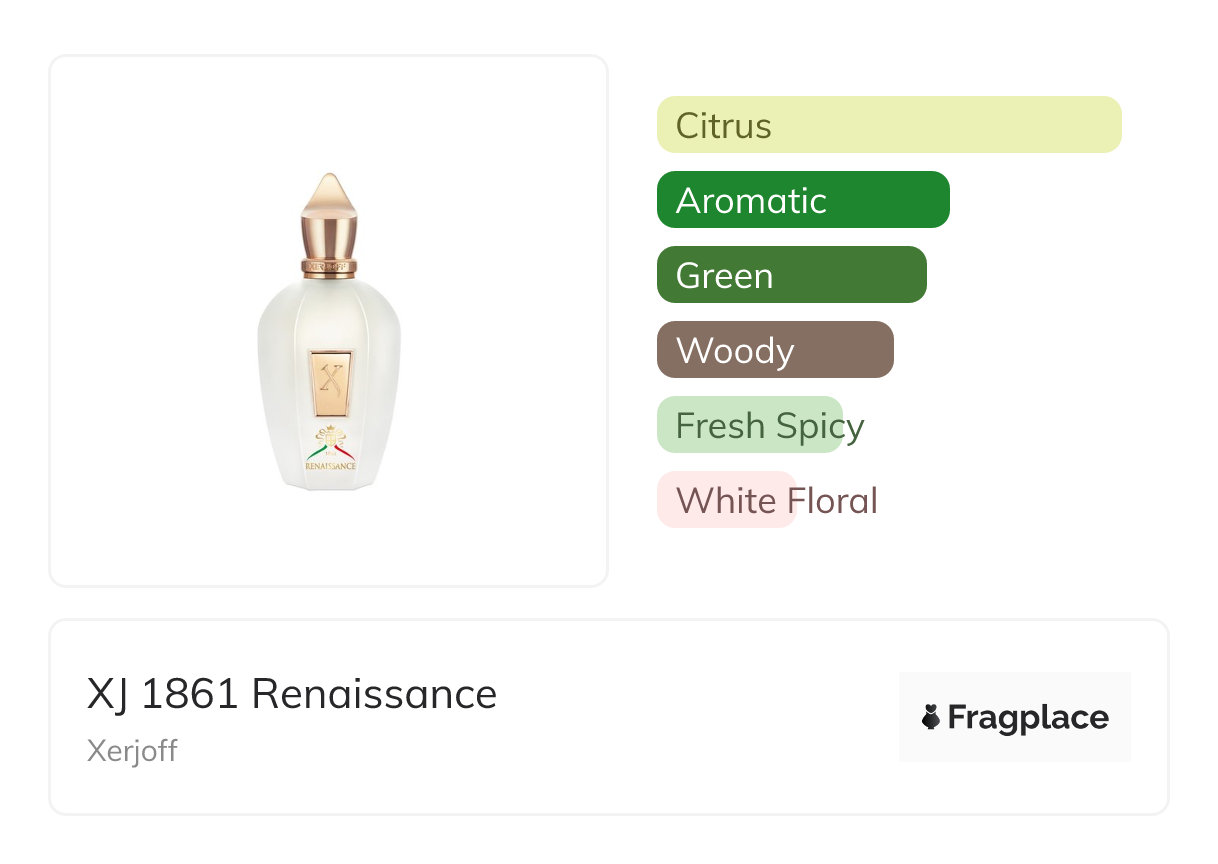Open the XJ 1861 Renaissance title
The height and width of the screenshot is (864, 1218).
click(x=292, y=694)
